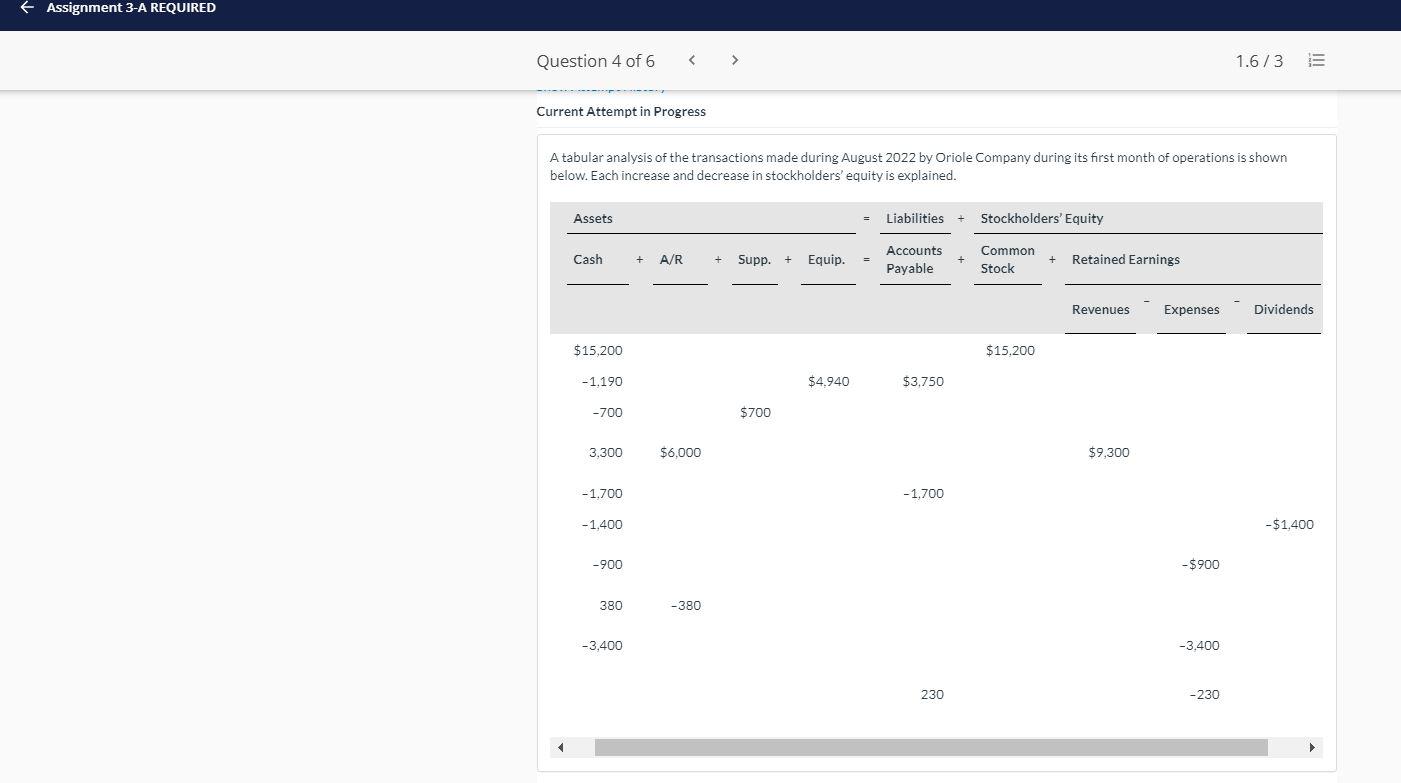Click the -380 accounts receivable entry
The image size is (1401, 783).
pyautogui.click(x=686, y=605)
